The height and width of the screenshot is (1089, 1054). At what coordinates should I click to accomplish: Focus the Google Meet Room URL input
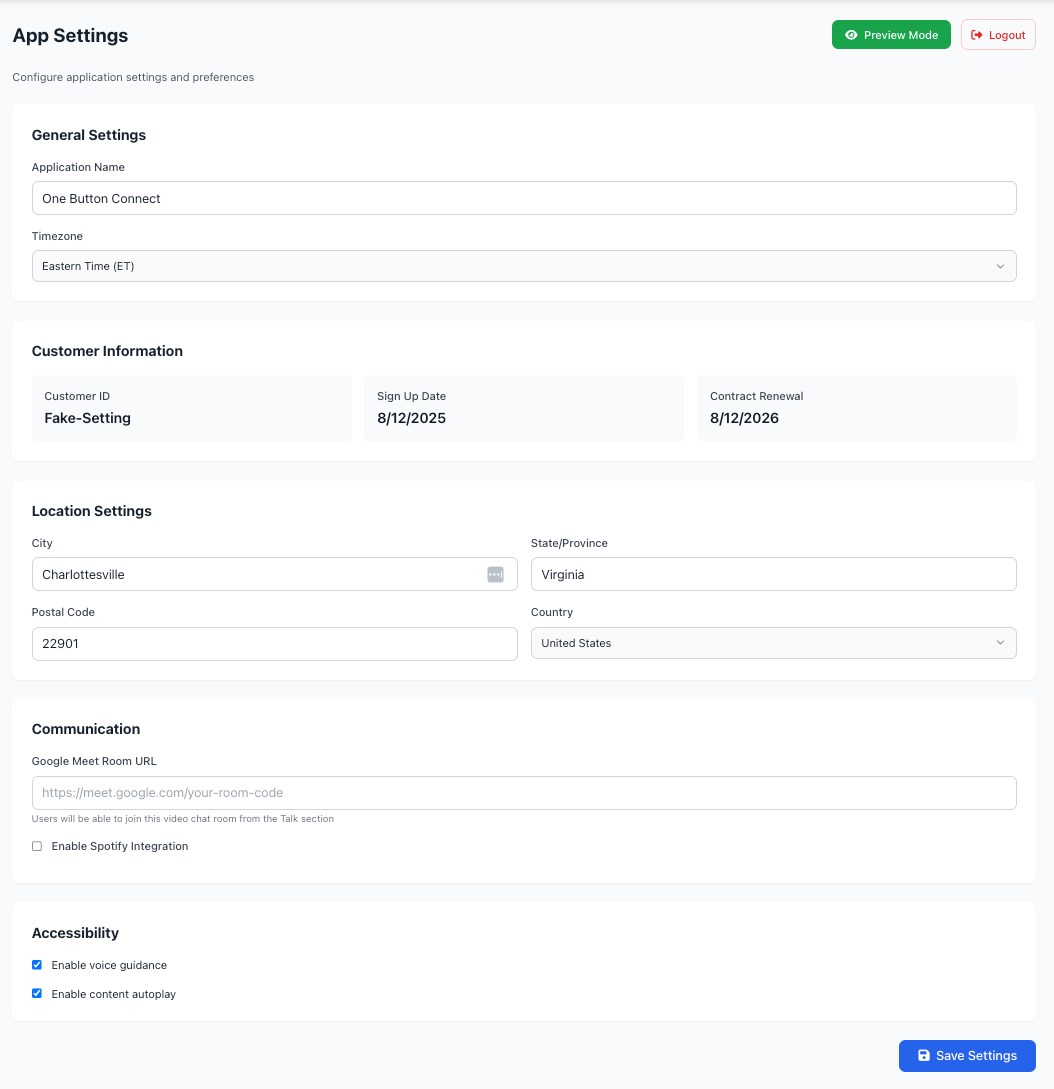coord(524,793)
